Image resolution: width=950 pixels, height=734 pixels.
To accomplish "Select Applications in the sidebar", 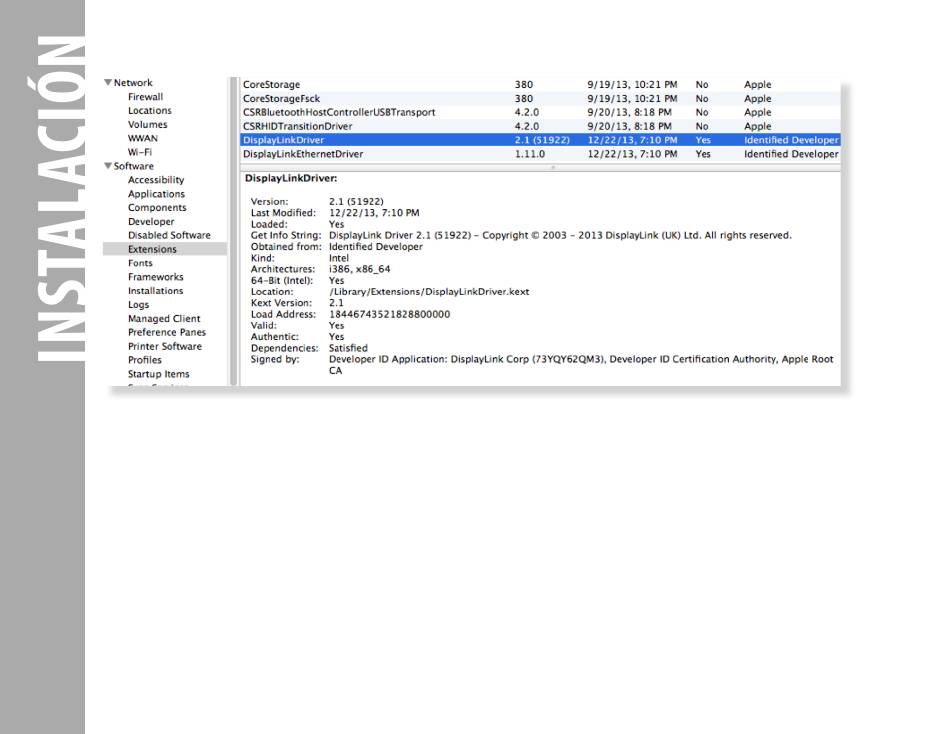I will 156,194.
